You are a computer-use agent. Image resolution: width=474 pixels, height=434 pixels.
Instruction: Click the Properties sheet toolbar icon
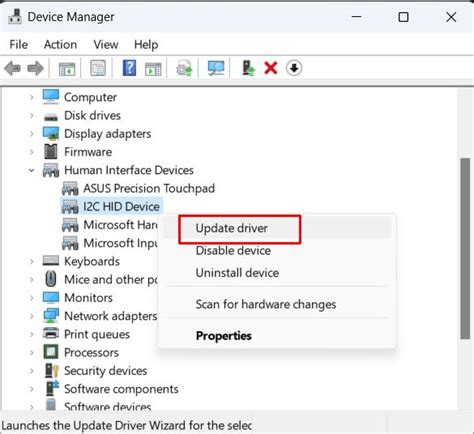click(x=98, y=68)
